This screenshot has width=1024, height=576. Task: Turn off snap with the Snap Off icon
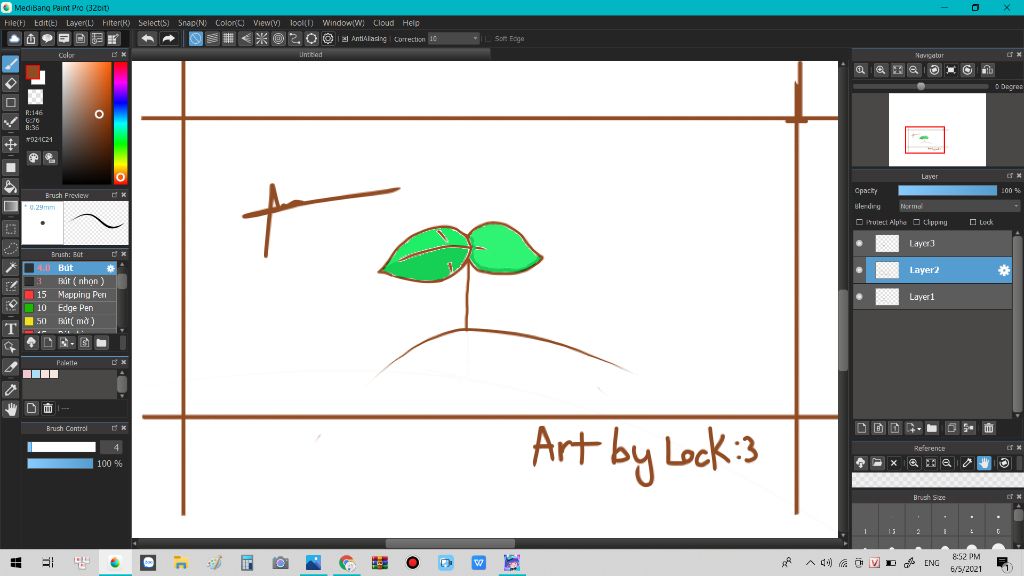coord(195,39)
